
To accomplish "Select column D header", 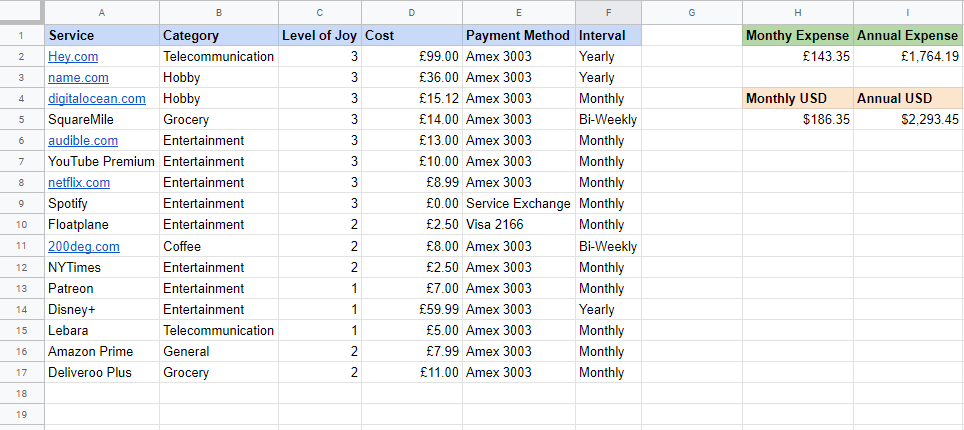I will 411,12.
